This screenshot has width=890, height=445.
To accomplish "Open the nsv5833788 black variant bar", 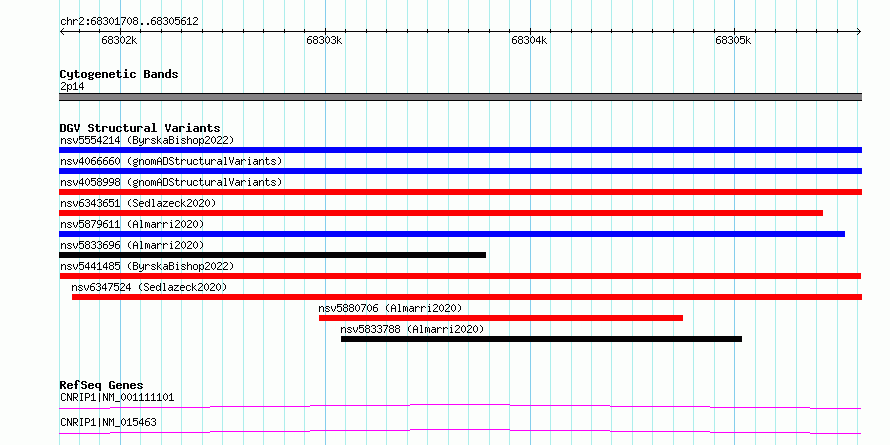I will (x=541, y=339).
